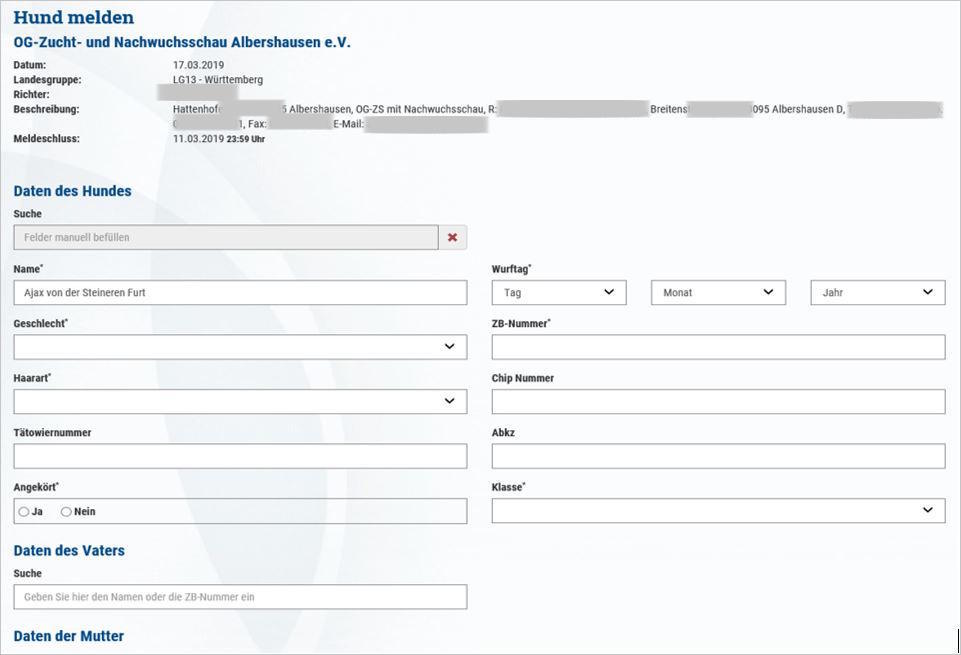
Task: Click the 'Chip Nummer' field label
Action: pos(523,378)
